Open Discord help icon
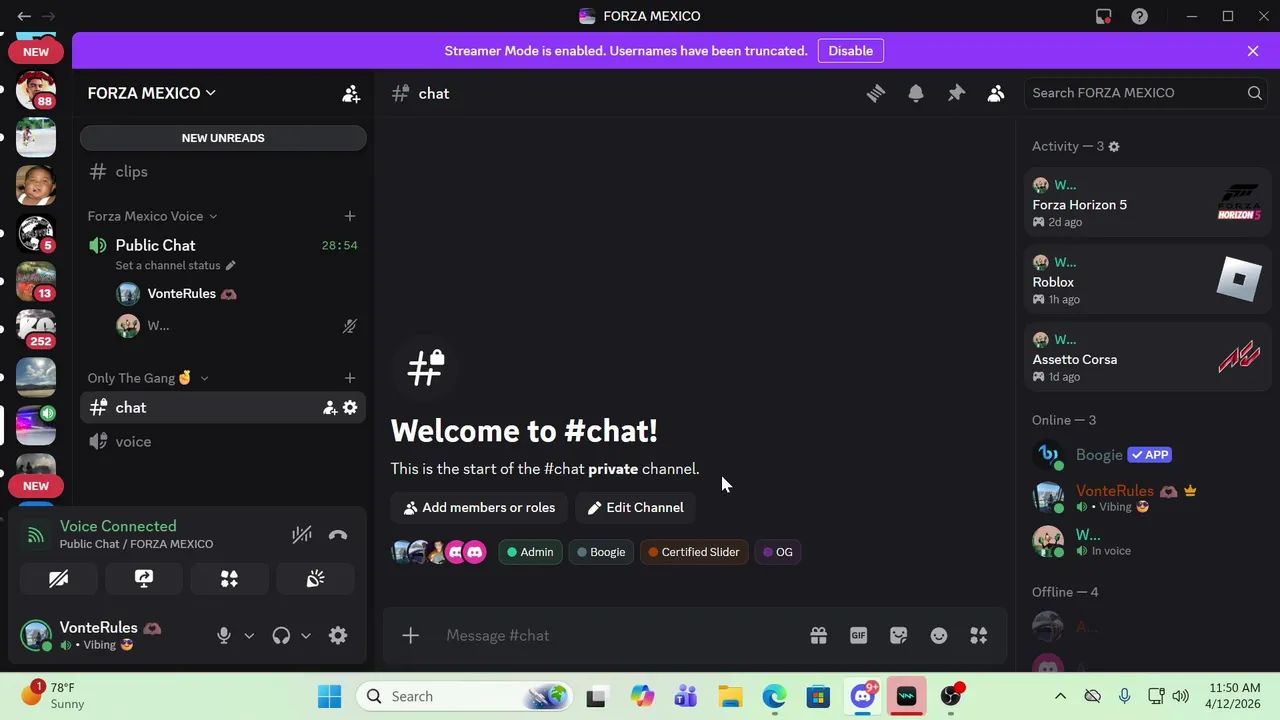This screenshot has height=720, width=1280. pyautogui.click(x=1139, y=16)
